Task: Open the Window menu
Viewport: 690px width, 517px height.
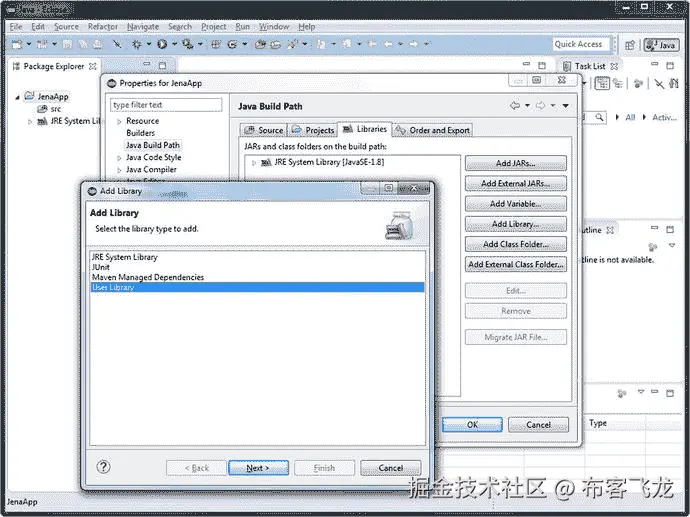Action: point(274,26)
